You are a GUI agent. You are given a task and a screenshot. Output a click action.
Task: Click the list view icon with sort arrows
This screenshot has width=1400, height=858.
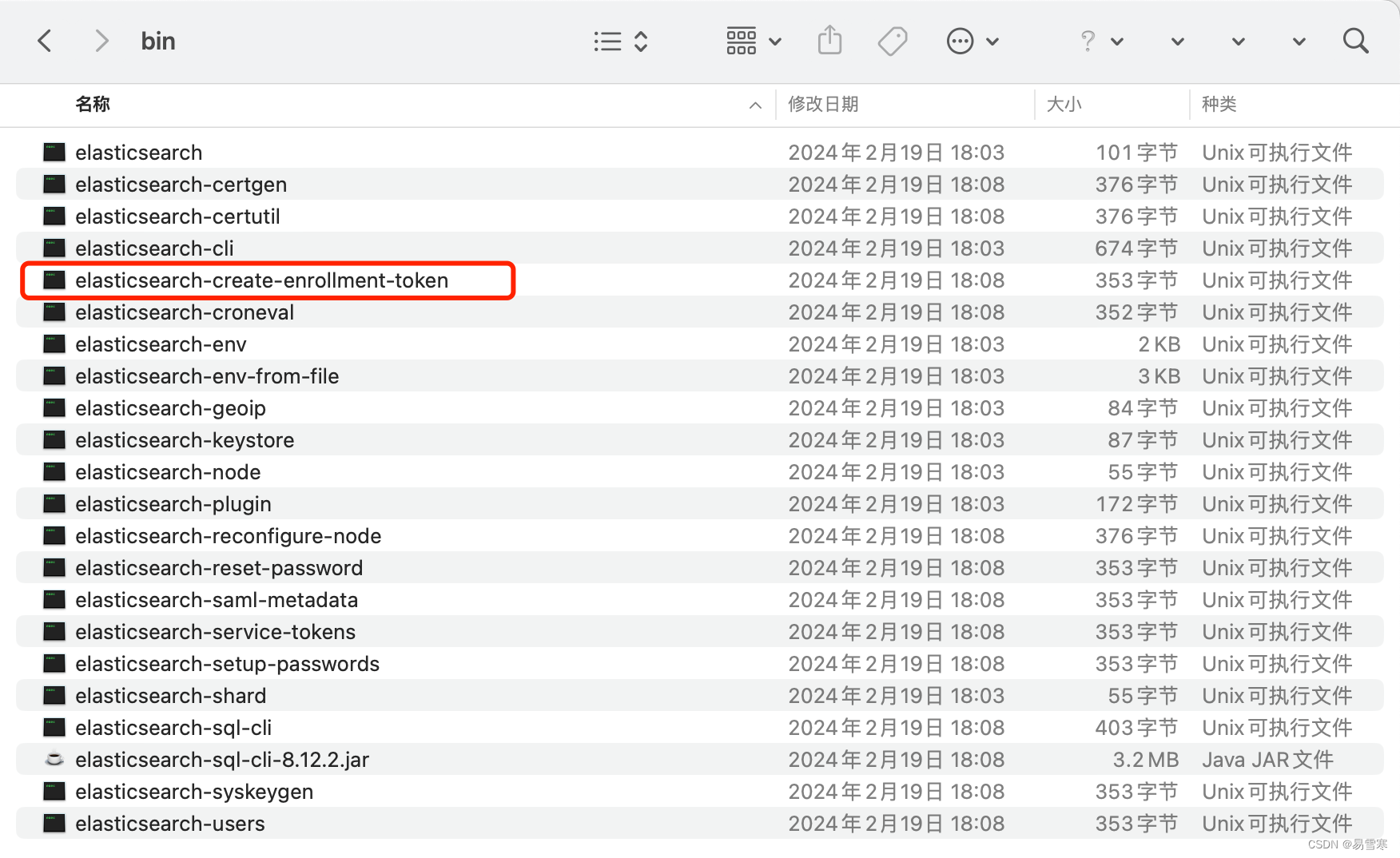[607, 41]
